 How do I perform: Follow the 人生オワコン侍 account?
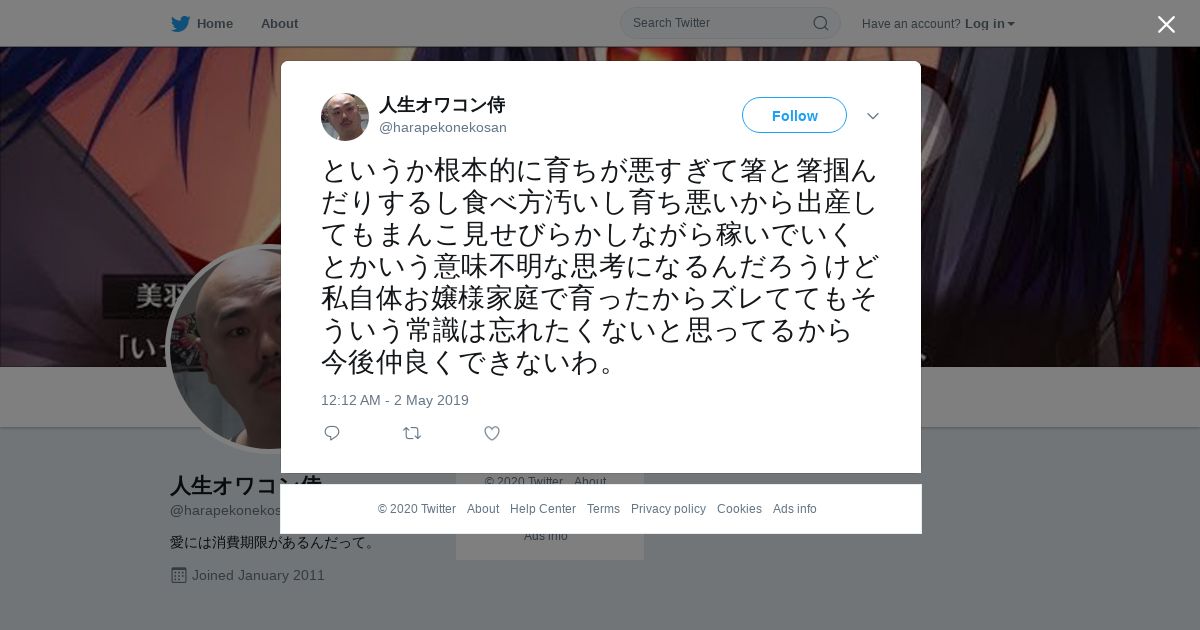[794, 116]
